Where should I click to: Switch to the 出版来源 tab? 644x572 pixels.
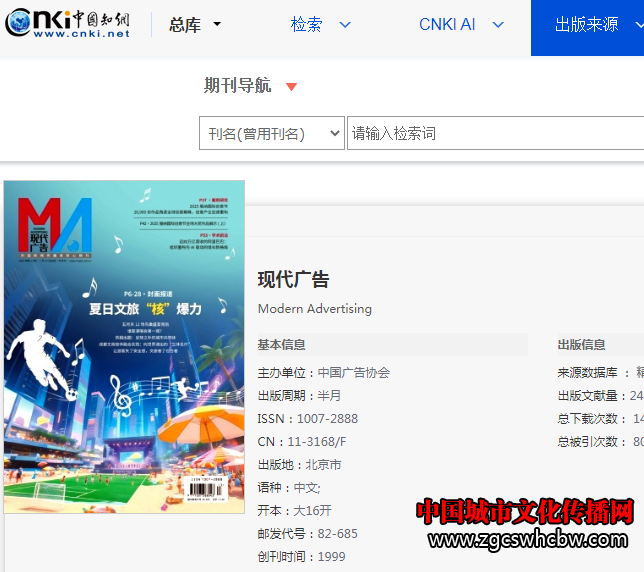pos(587,25)
